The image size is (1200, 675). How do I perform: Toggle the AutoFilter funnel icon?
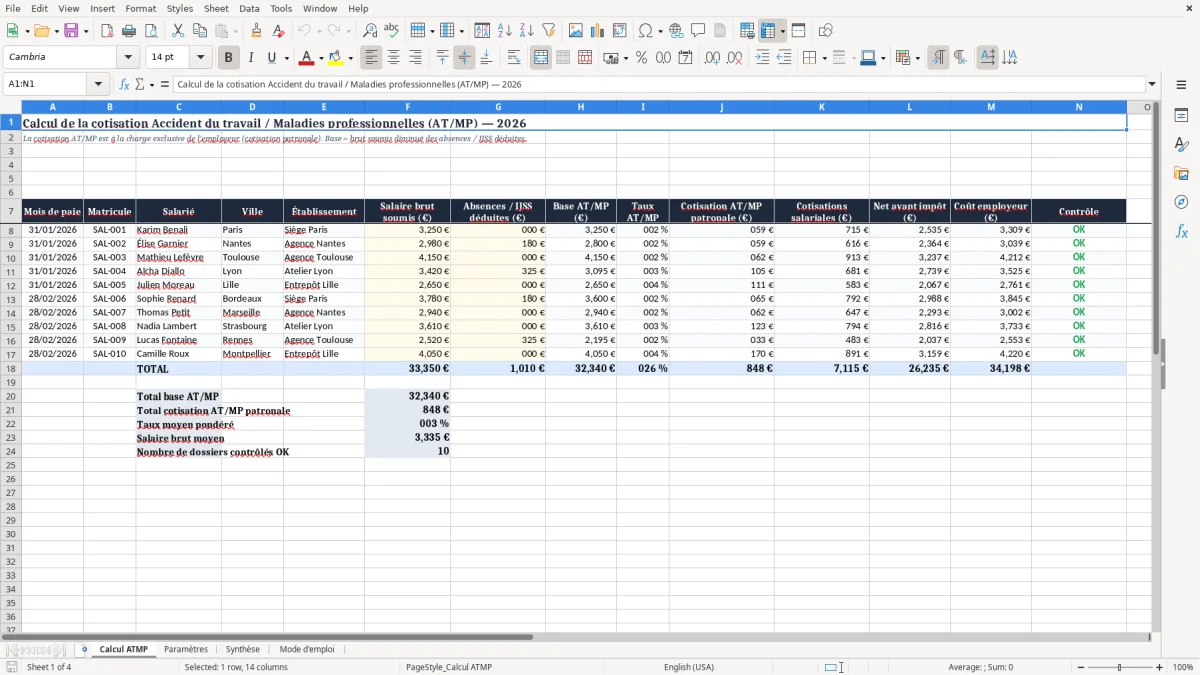(x=549, y=31)
